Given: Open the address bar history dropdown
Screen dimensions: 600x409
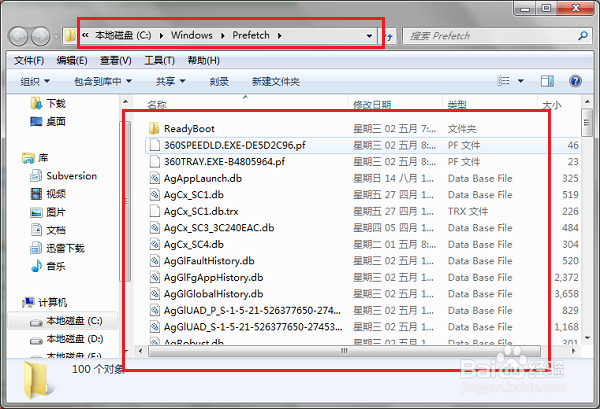Looking at the screenshot, I should [369, 36].
